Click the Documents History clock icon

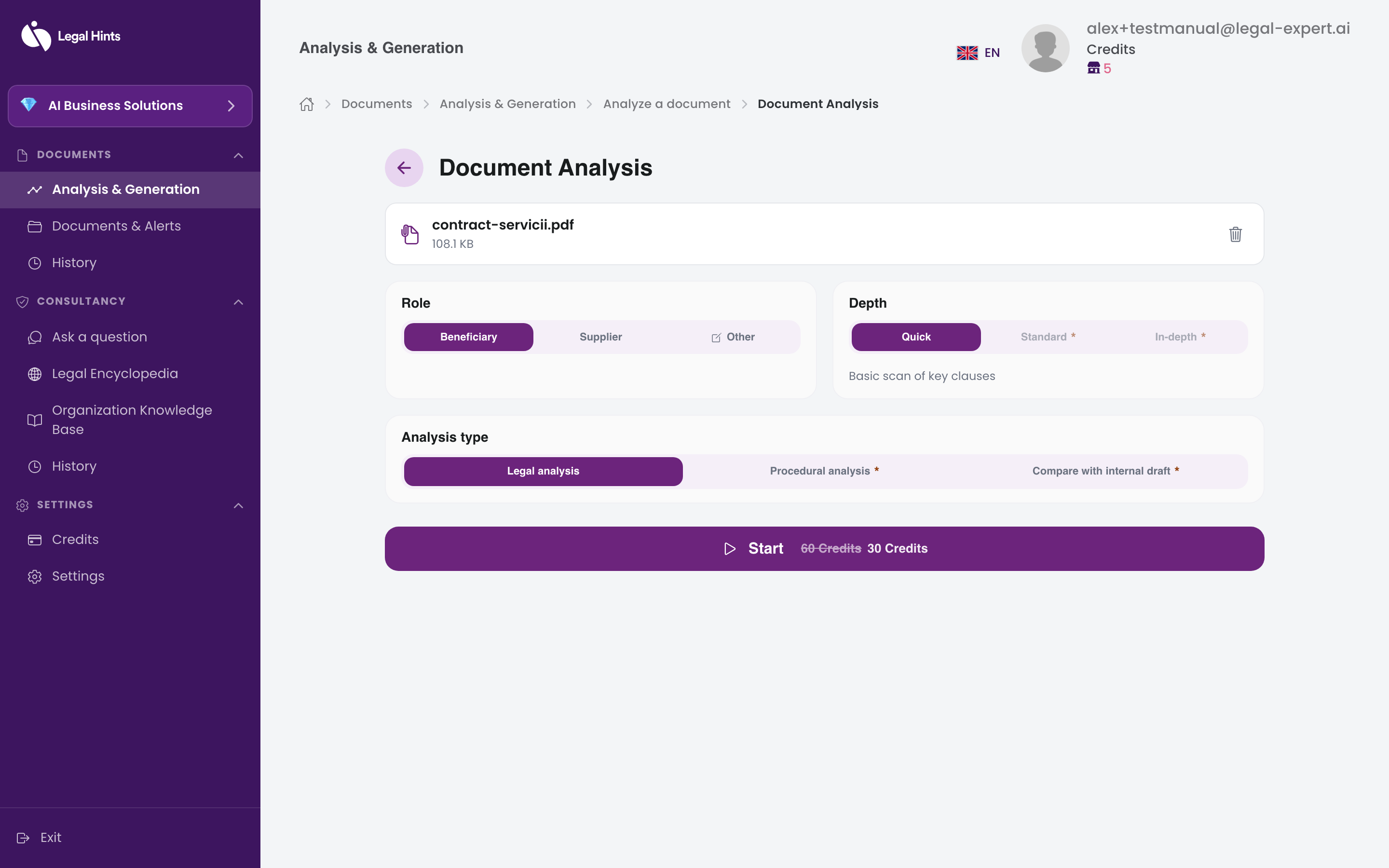click(35, 263)
